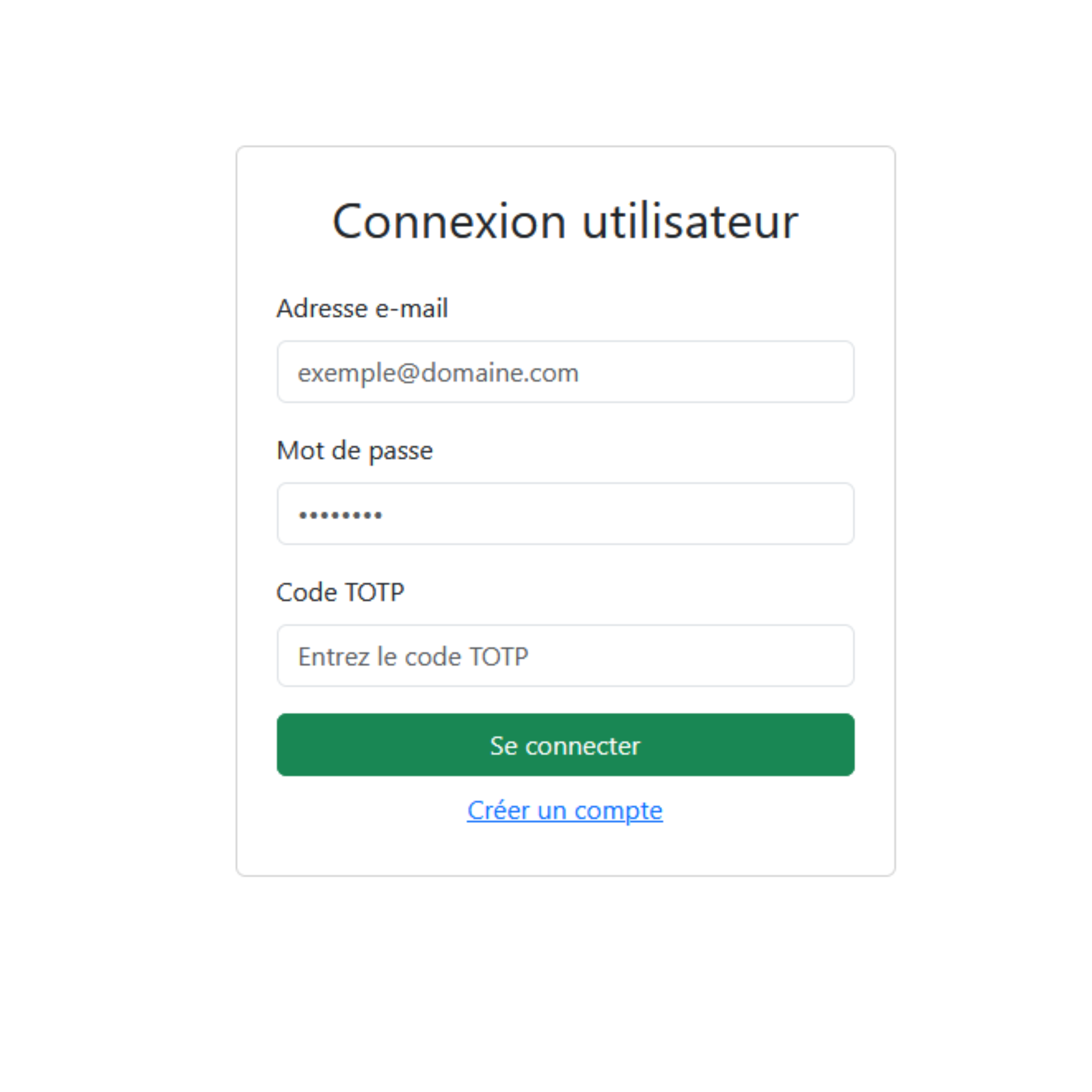This screenshot has width=1092, height=1092.
Task: Open the Créer un compte link
Action: (565, 810)
